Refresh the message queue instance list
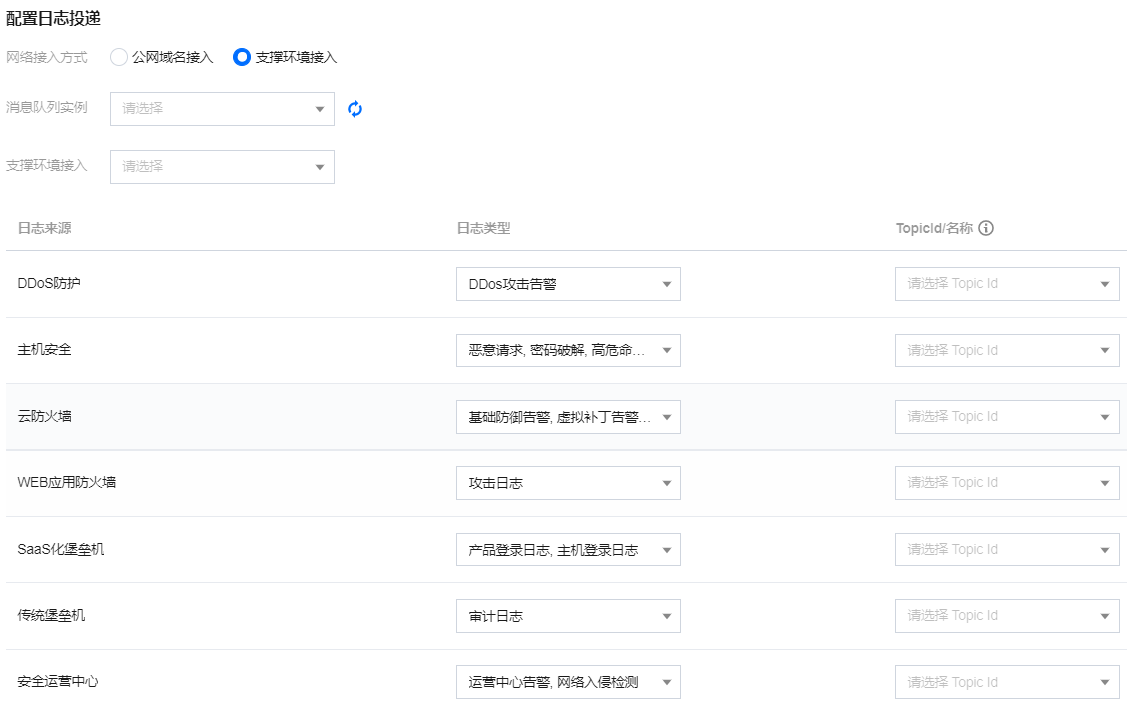Viewport: 1127px width, 705px height. click(355, 109)
